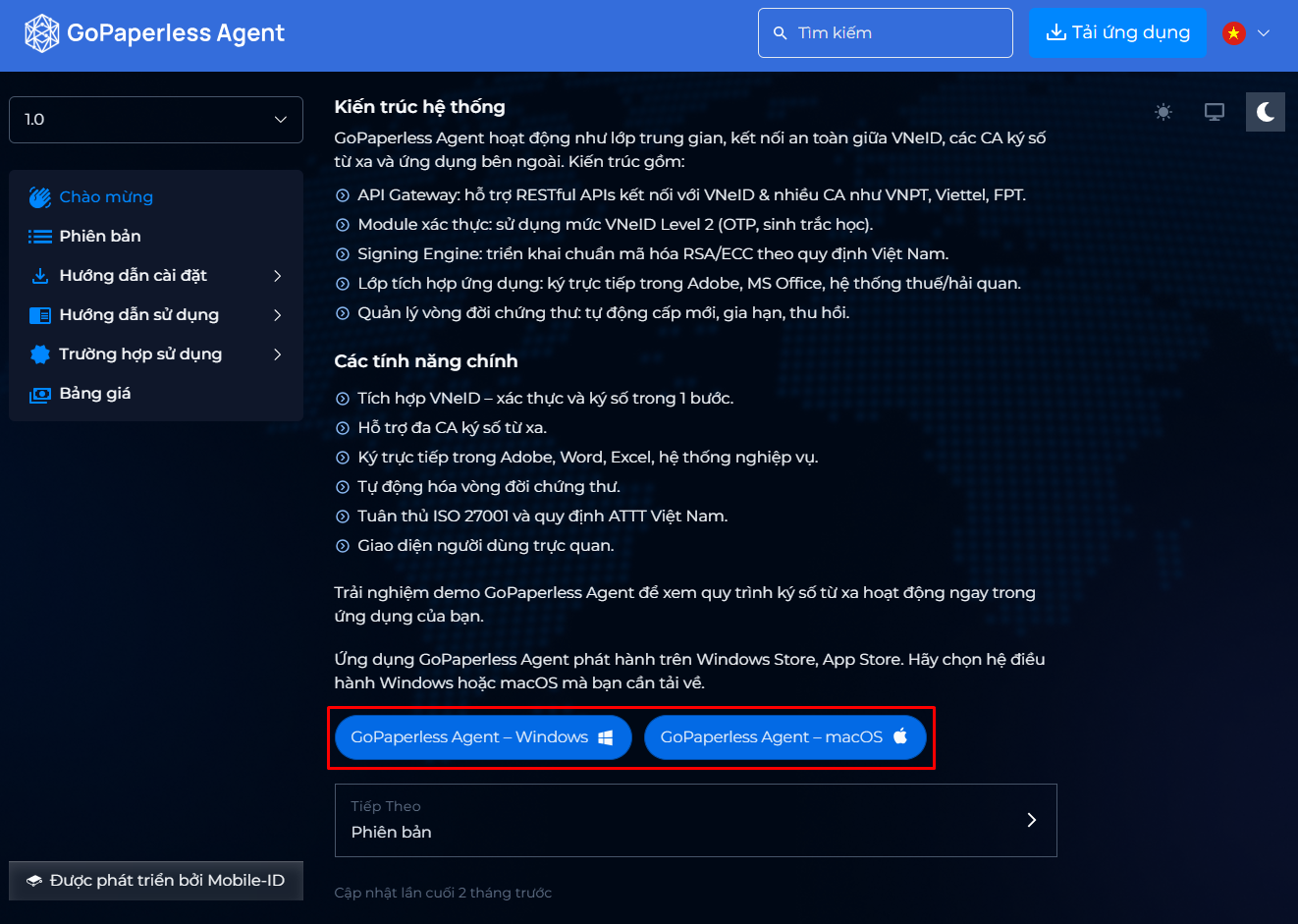Click the line starting 'Ký trực tiếp trong Adobe'

(x=588, y=458)
